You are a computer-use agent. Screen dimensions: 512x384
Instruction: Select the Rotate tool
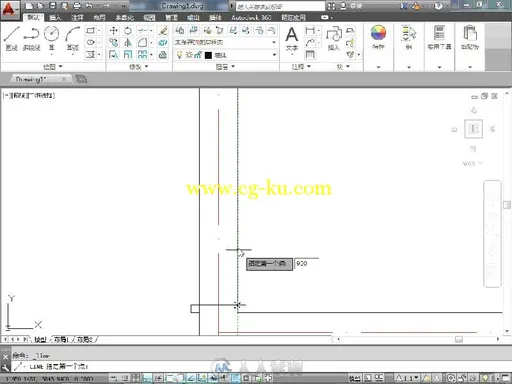(128, 31)
